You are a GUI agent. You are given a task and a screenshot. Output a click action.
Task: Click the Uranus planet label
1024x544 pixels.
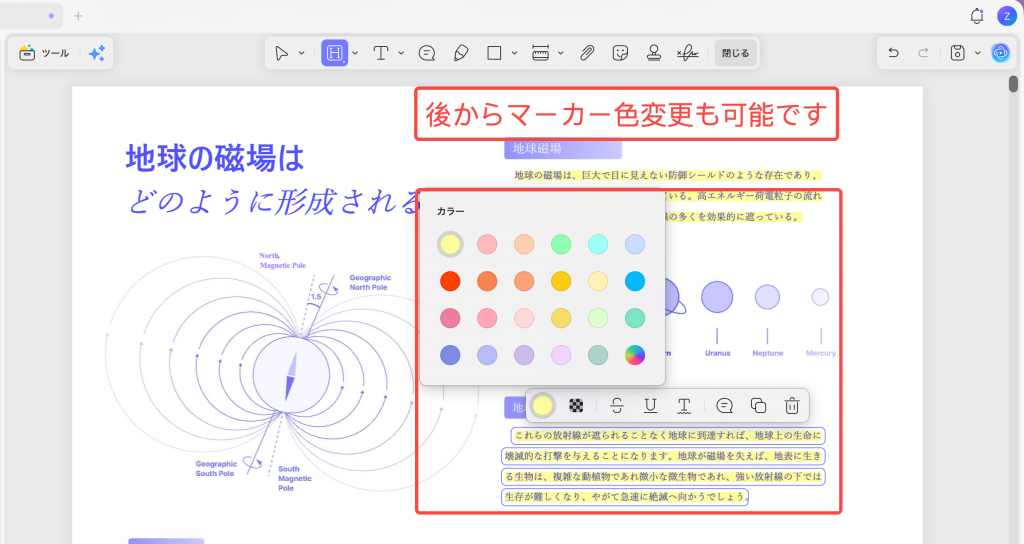coord(717,353)
